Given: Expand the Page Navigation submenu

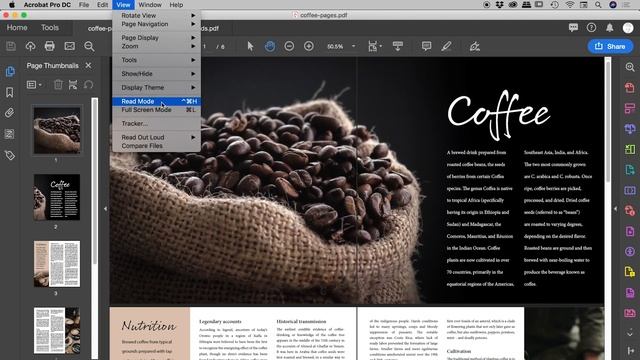Looking at the screenshot, I should tap(157, 24).
